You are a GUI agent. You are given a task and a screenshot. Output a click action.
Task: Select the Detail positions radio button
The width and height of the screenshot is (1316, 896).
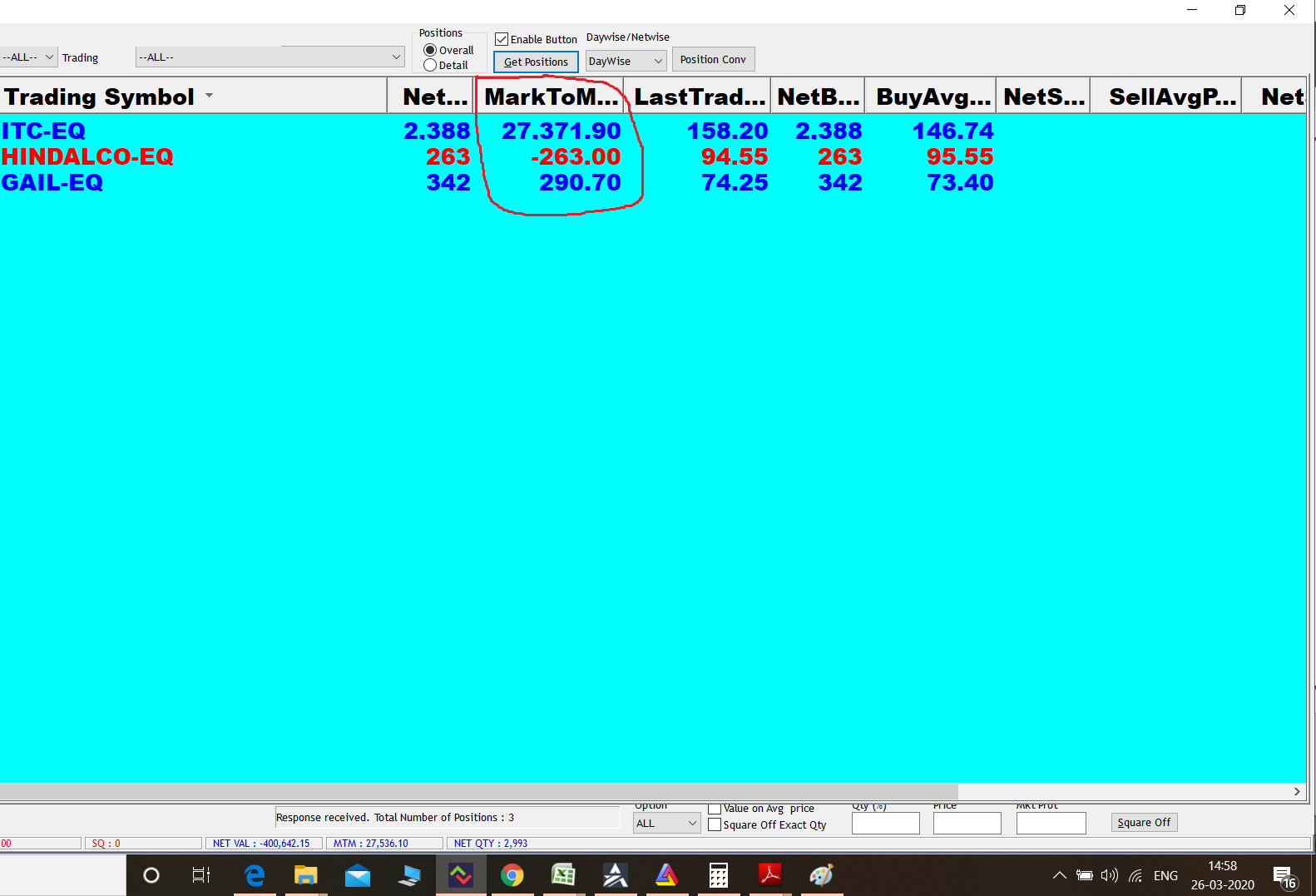pyautogui.click(x=430, y=65)
